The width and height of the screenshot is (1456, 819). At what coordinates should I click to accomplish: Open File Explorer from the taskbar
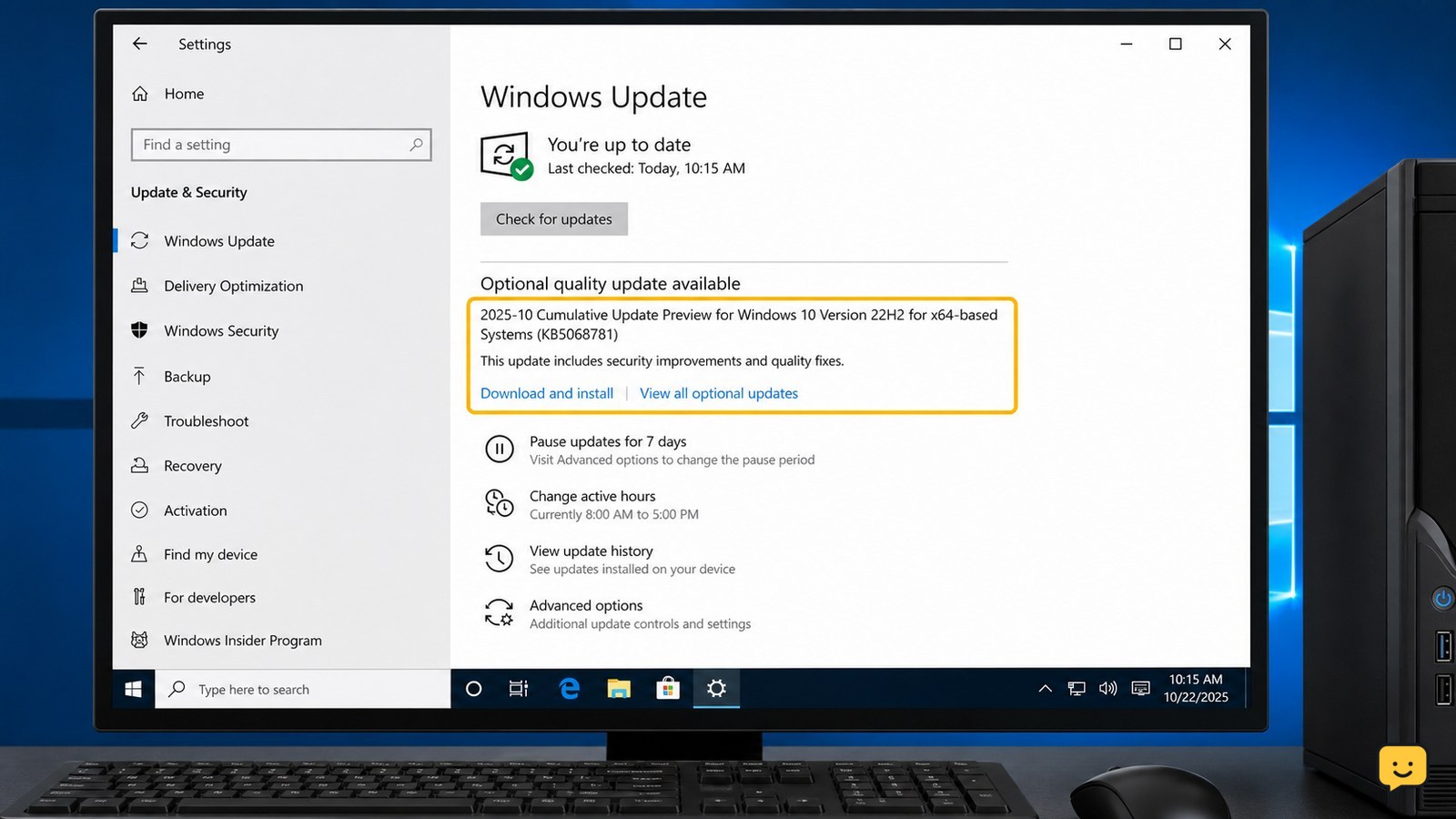point(619,689)
